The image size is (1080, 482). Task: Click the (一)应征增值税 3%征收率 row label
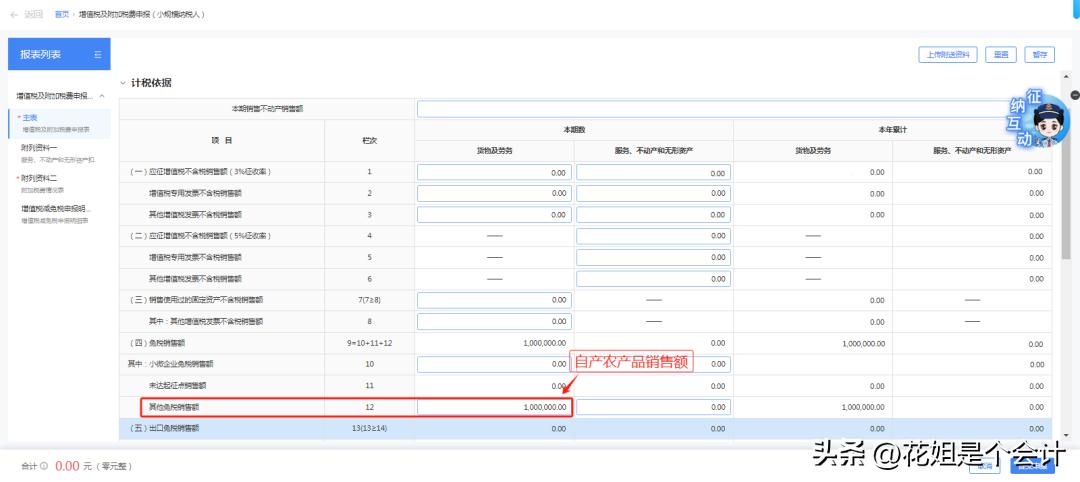point(200,172)
